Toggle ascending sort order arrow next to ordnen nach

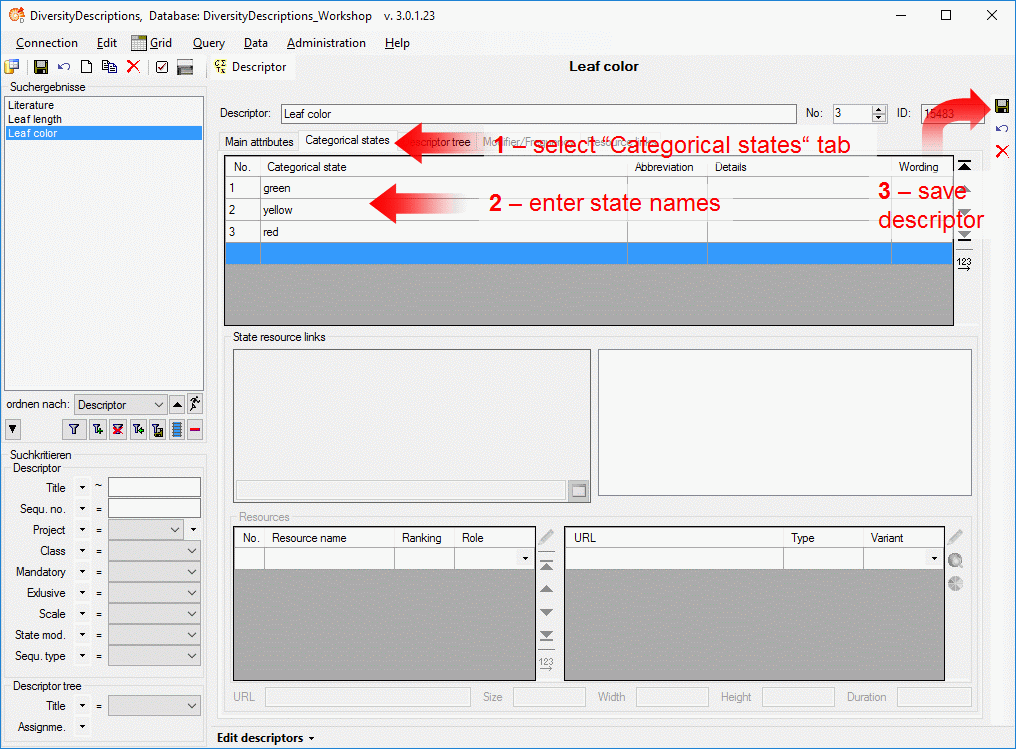pyautogui.click(x=177, y=405)
